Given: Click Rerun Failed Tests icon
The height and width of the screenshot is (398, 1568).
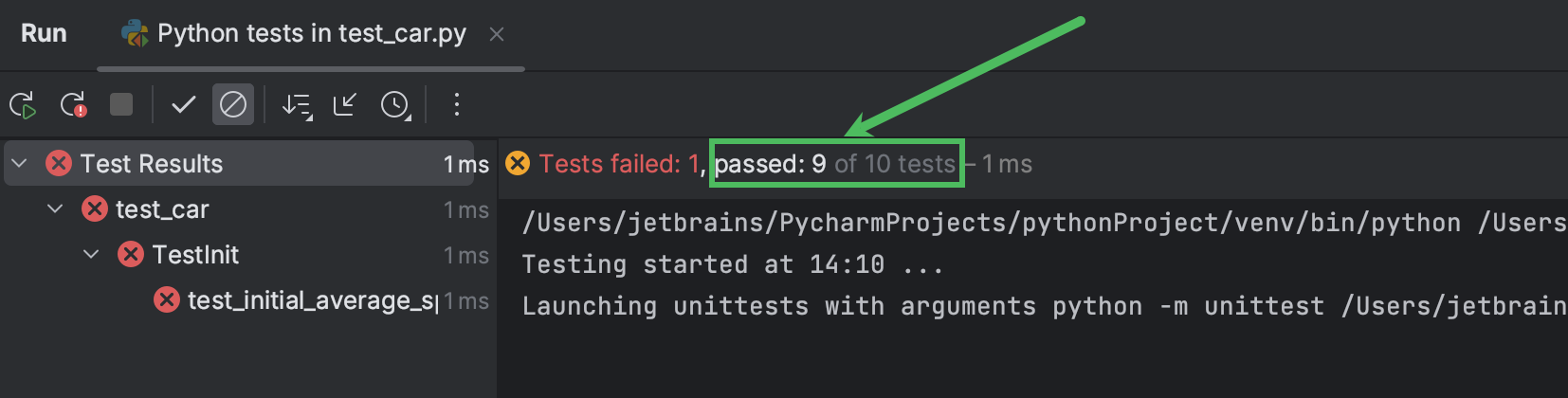Looking at the screenshot, I should (x=73, y=104).
